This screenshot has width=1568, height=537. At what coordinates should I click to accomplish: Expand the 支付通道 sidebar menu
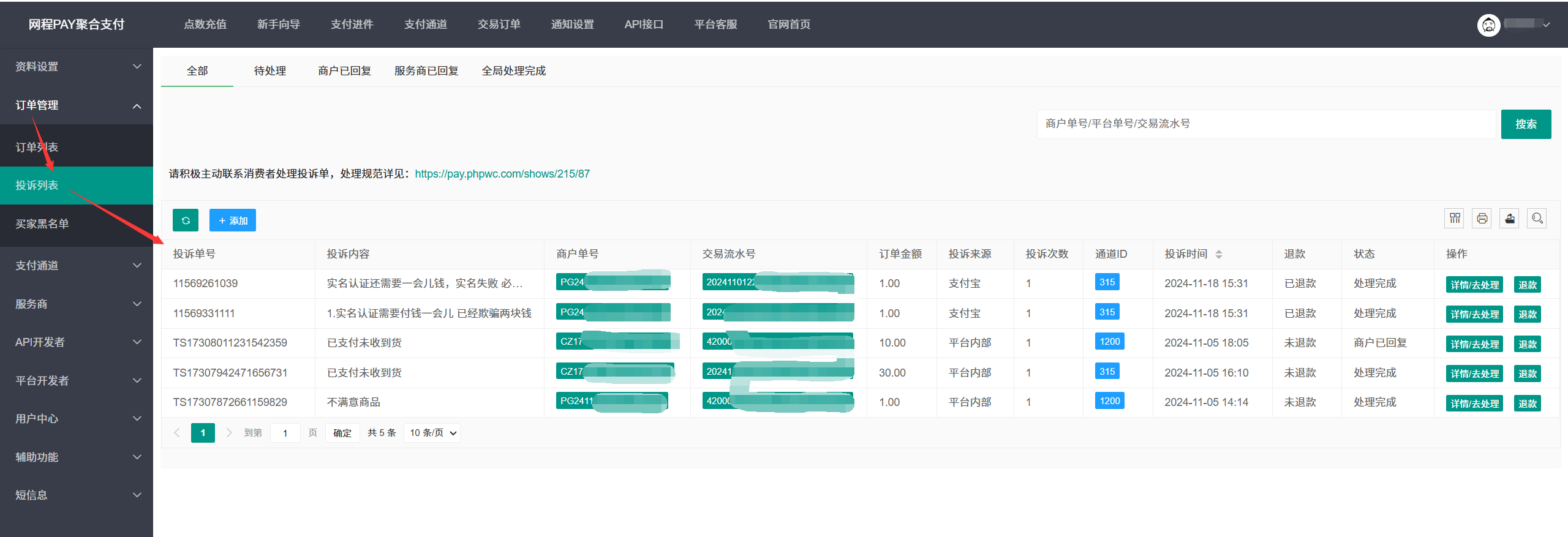tap(77, 266)
